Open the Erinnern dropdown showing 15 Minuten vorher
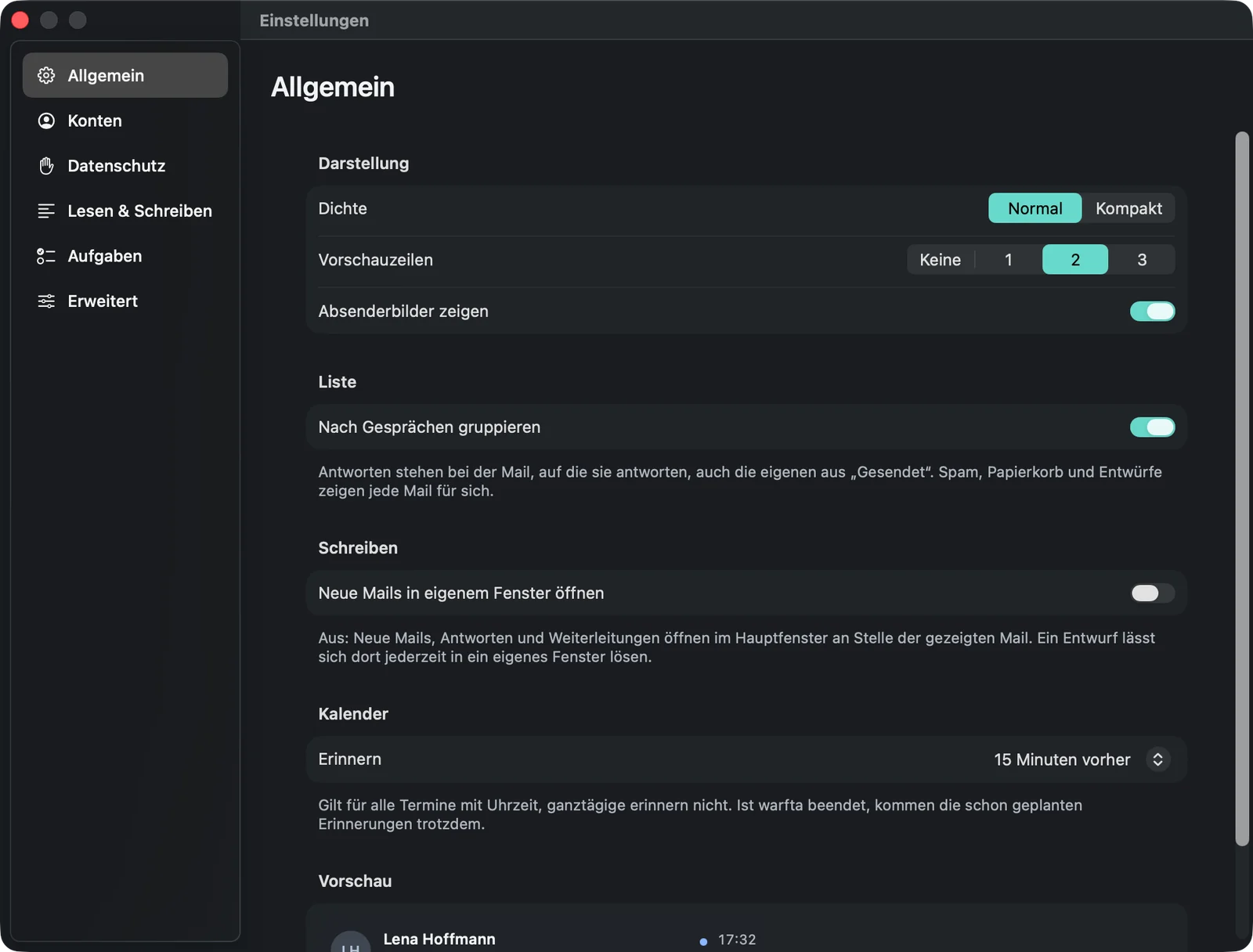 [x=1081, y=759]
